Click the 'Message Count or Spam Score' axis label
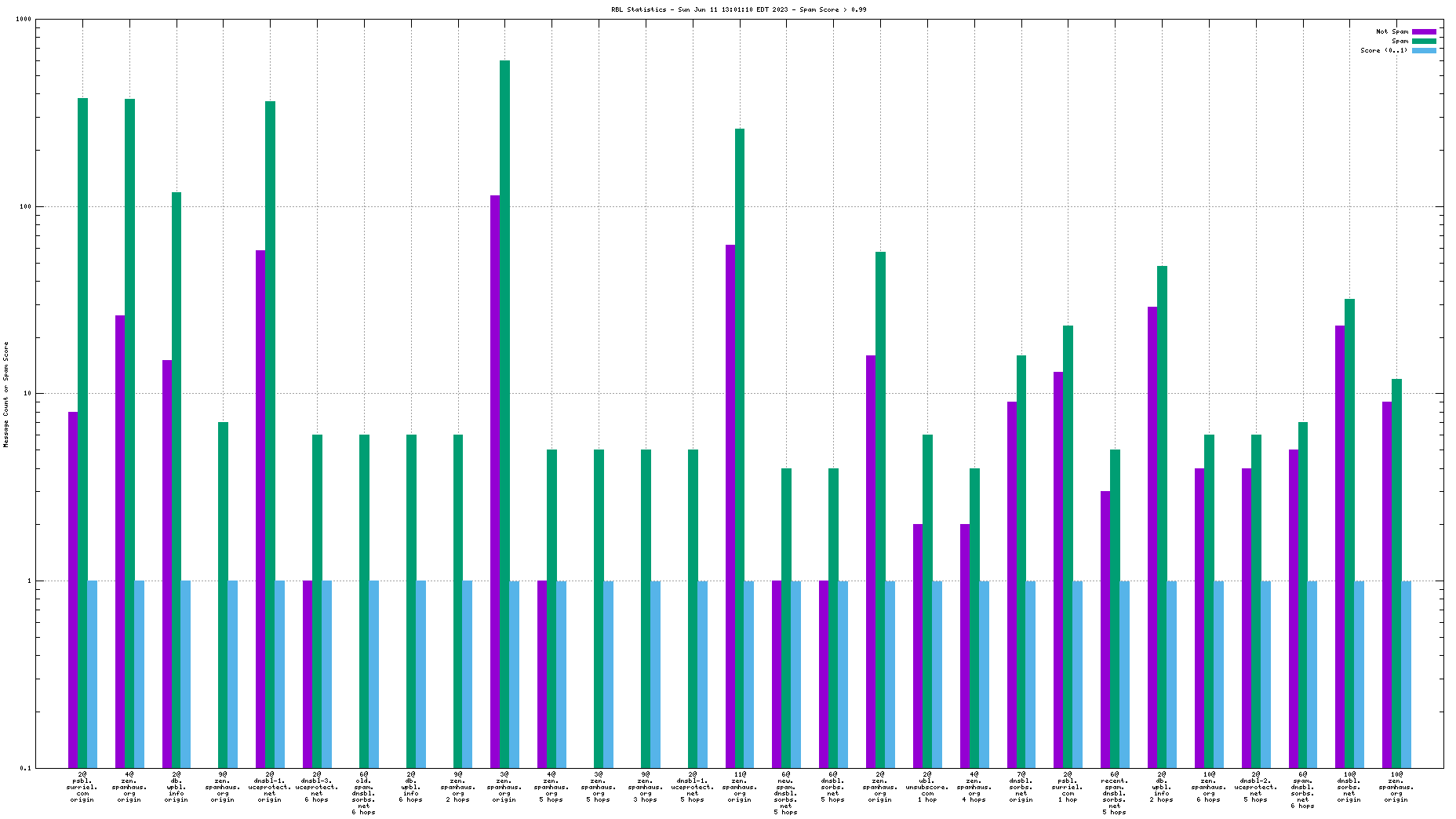Viewport: 1456px width, 819px height. click(6, 395)
